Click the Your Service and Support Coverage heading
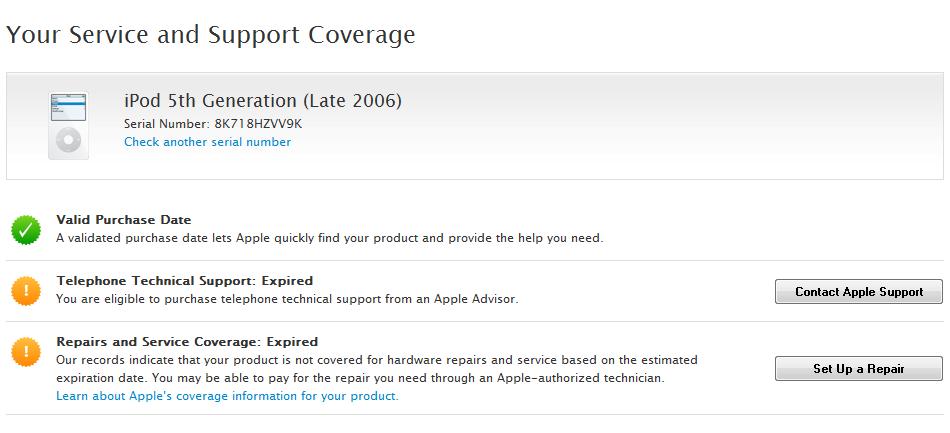The height and width of the screenshot is (433, 950). click(x=210, y=35)
